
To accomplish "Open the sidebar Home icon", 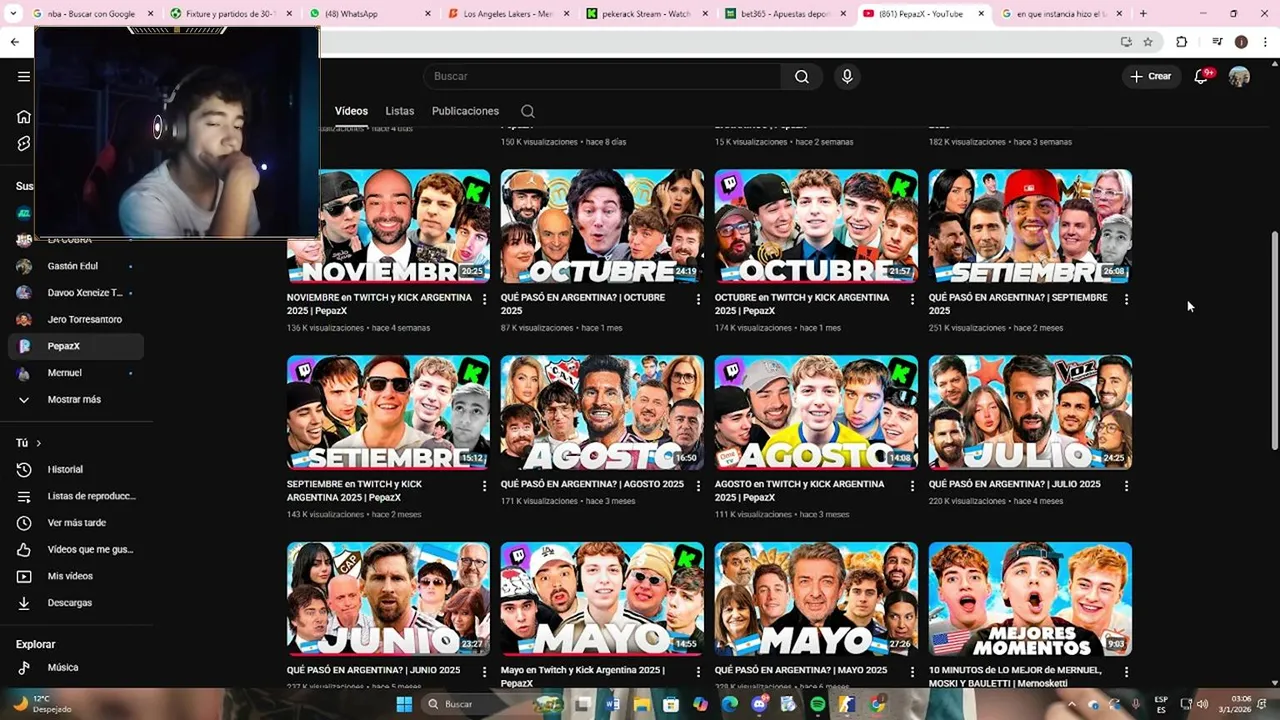I will point(24,117).
